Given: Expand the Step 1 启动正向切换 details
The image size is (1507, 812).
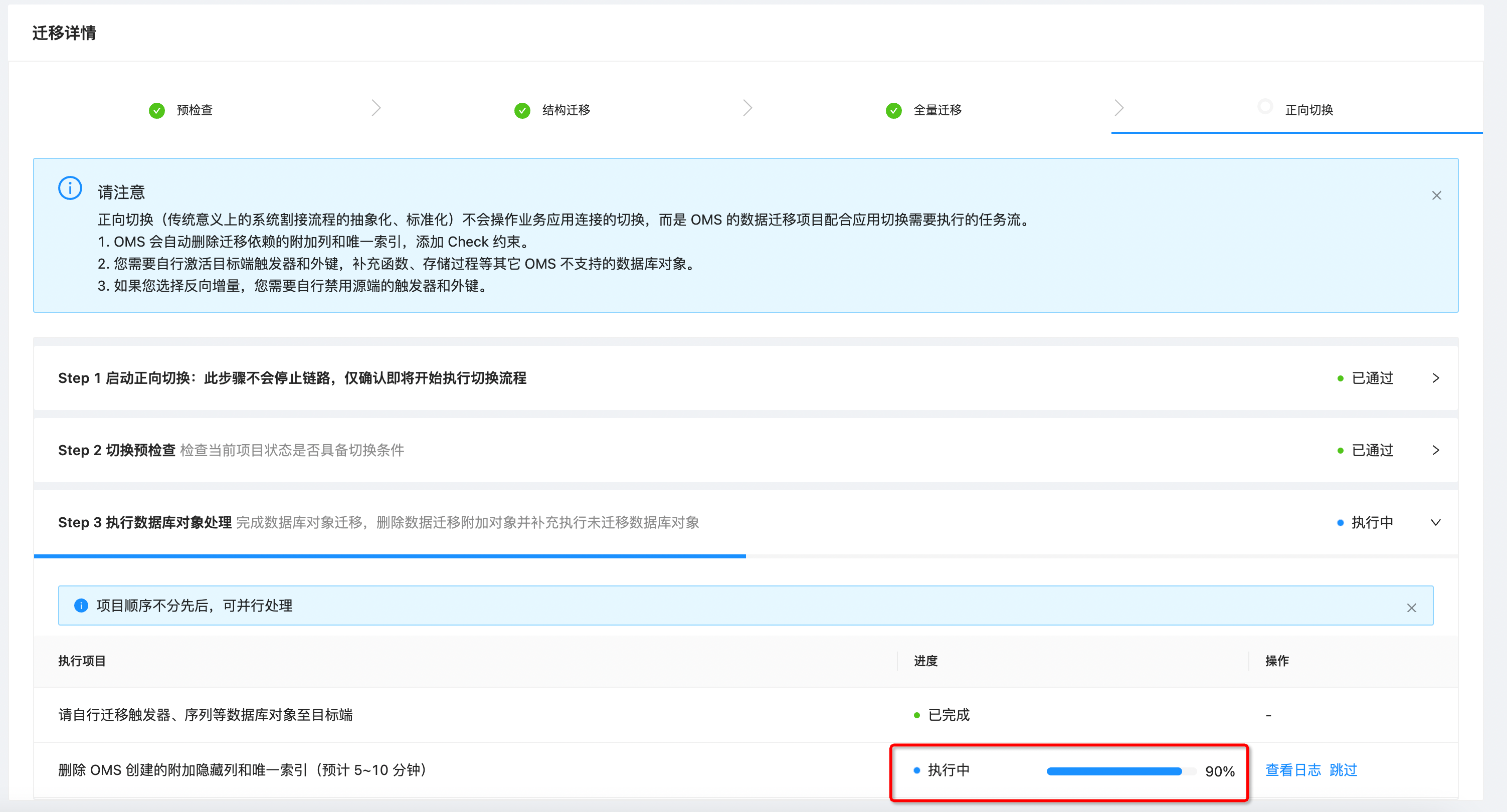Looking at the screenshot, I should tap(1436, 378).
